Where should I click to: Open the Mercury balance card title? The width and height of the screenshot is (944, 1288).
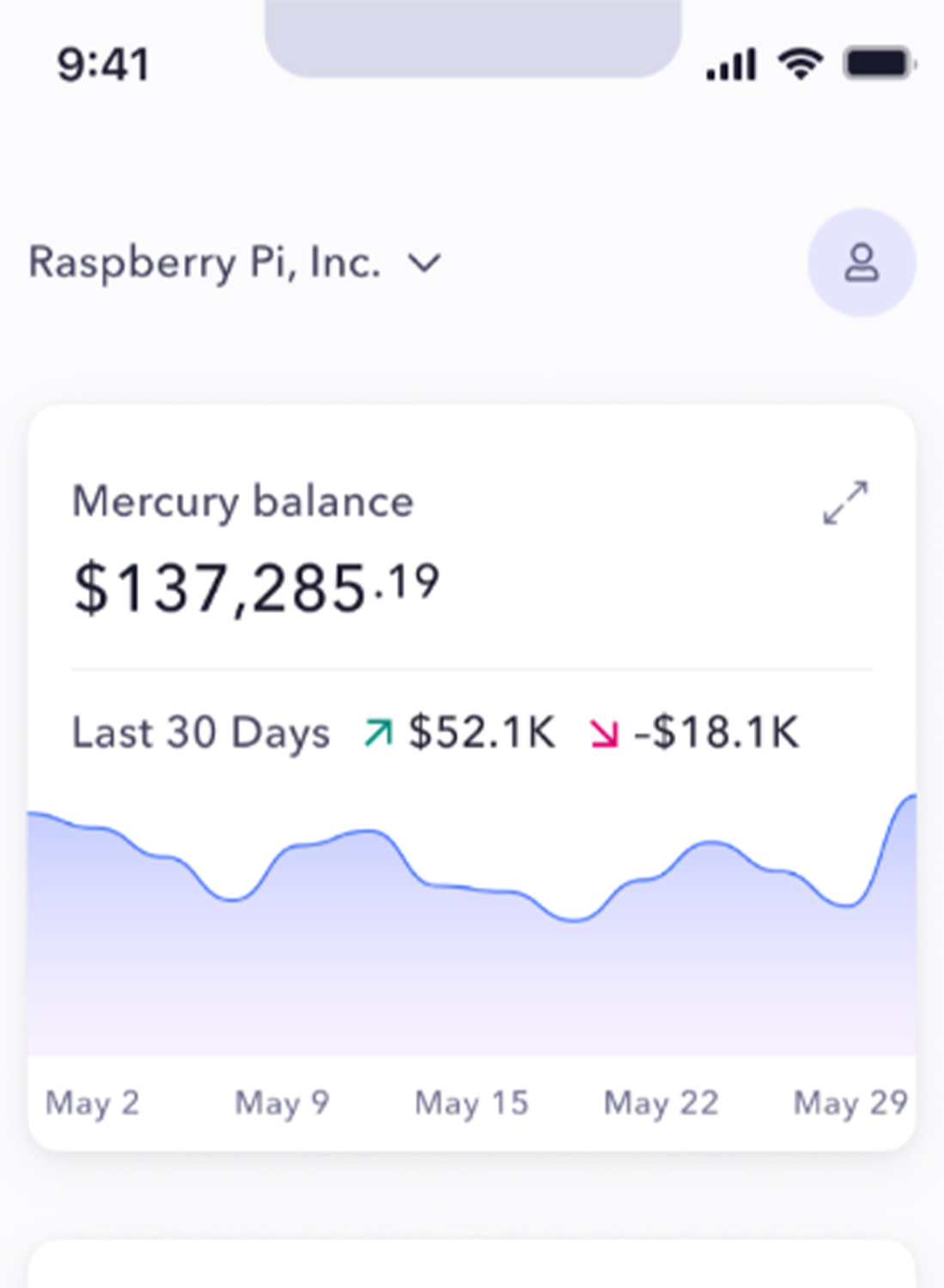coord(243,502)
